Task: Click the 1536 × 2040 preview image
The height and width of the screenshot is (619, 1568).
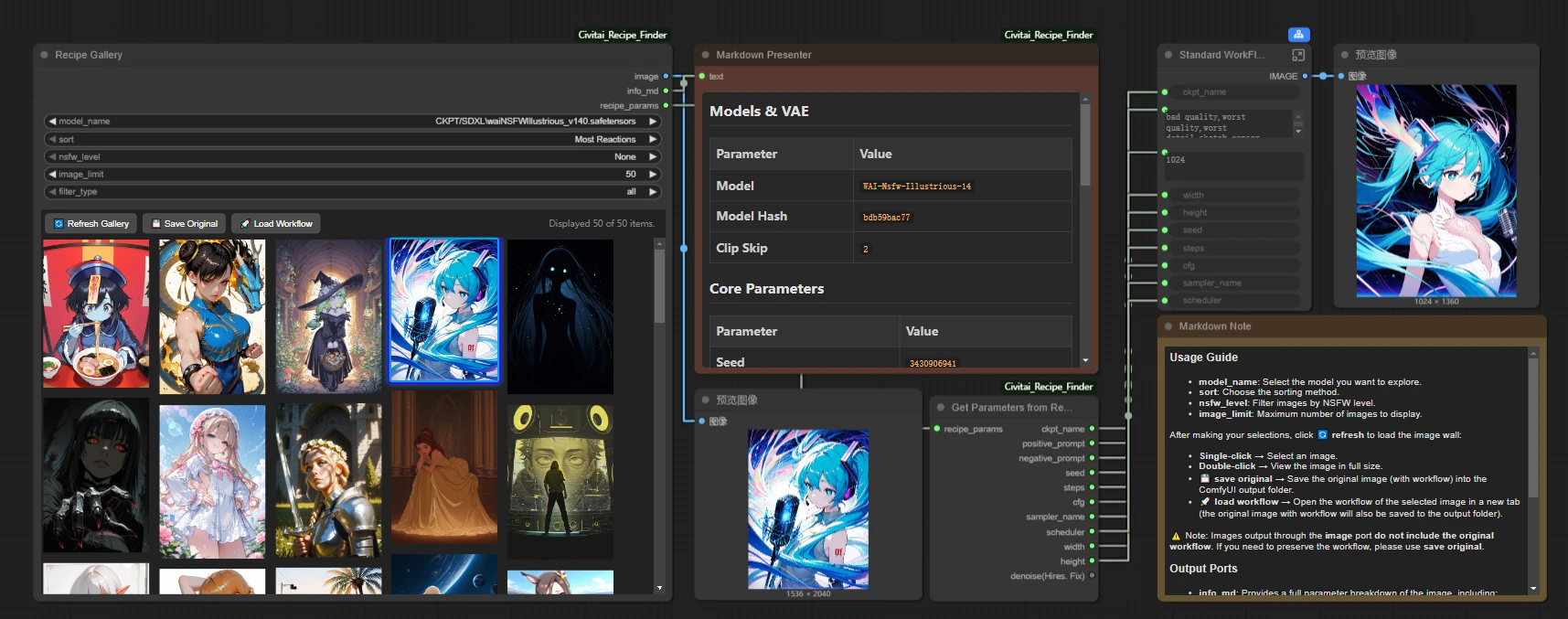Action: click(808, 509)
